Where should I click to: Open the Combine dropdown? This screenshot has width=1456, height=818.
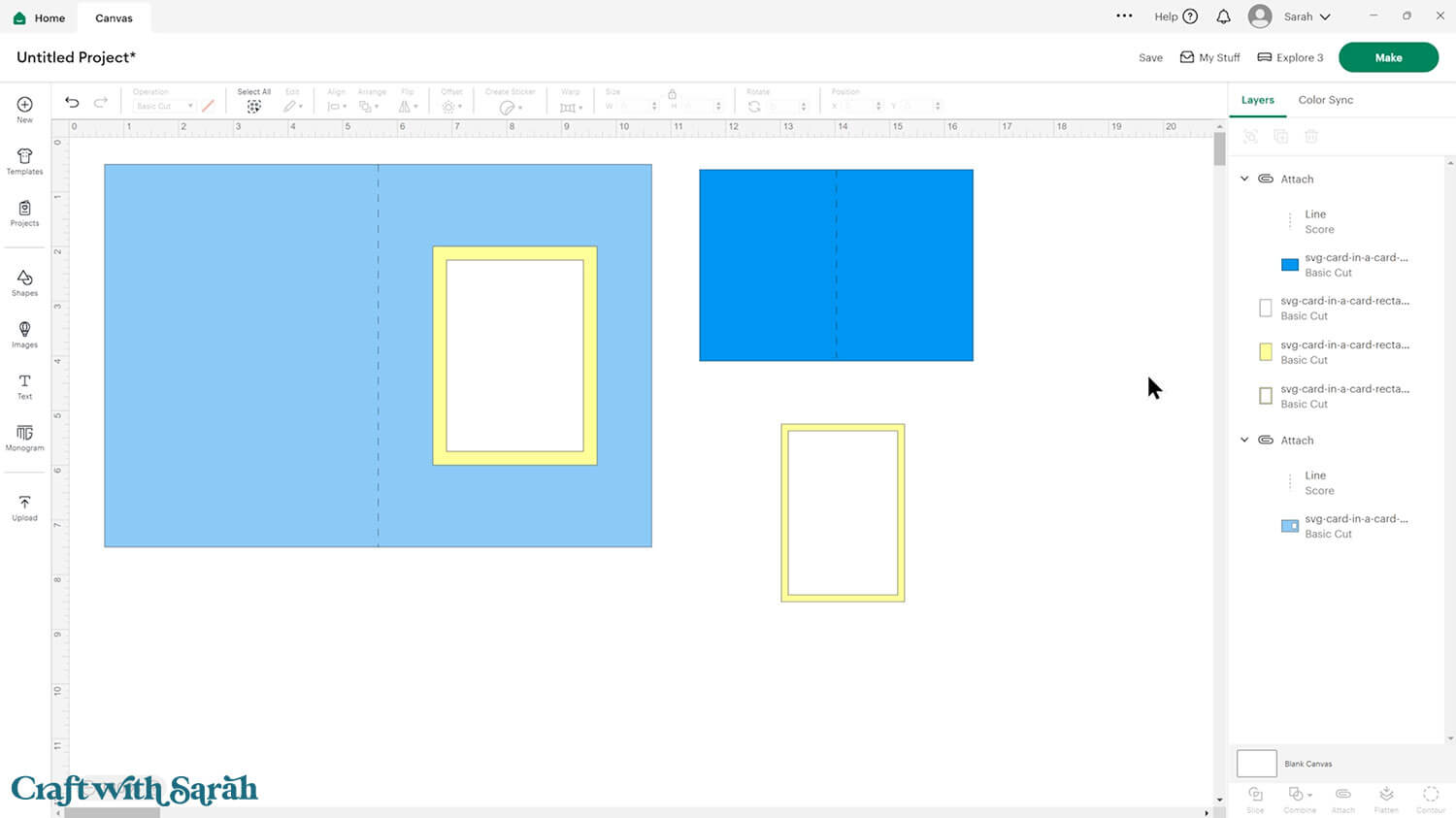click(x=1300, y=799)
